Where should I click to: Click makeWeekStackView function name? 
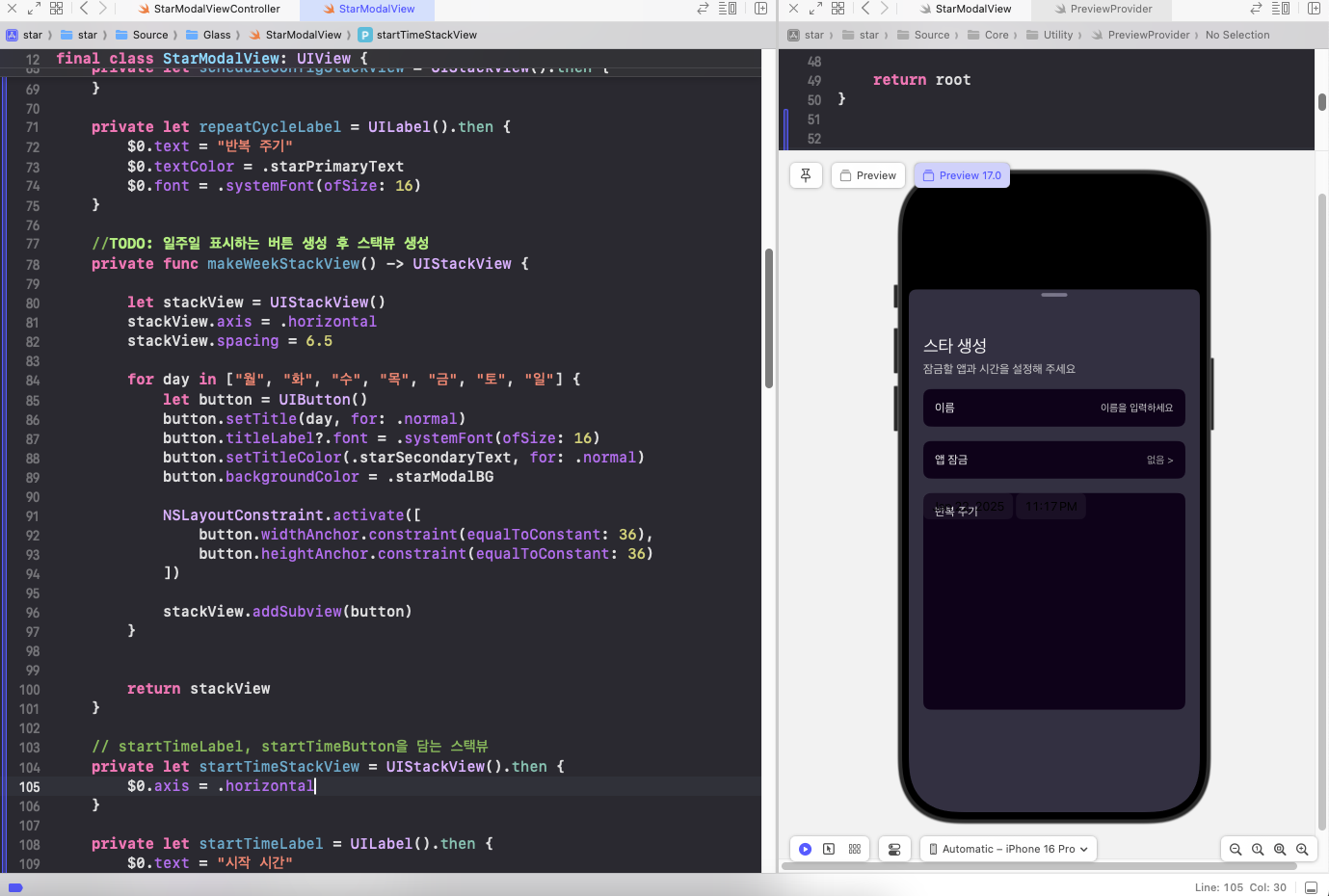point(283,263)
